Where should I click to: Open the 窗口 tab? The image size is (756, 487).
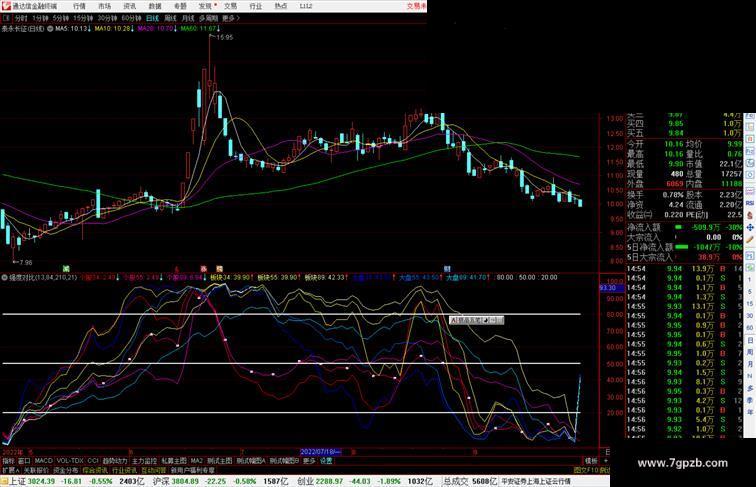(x=24, y=461)
